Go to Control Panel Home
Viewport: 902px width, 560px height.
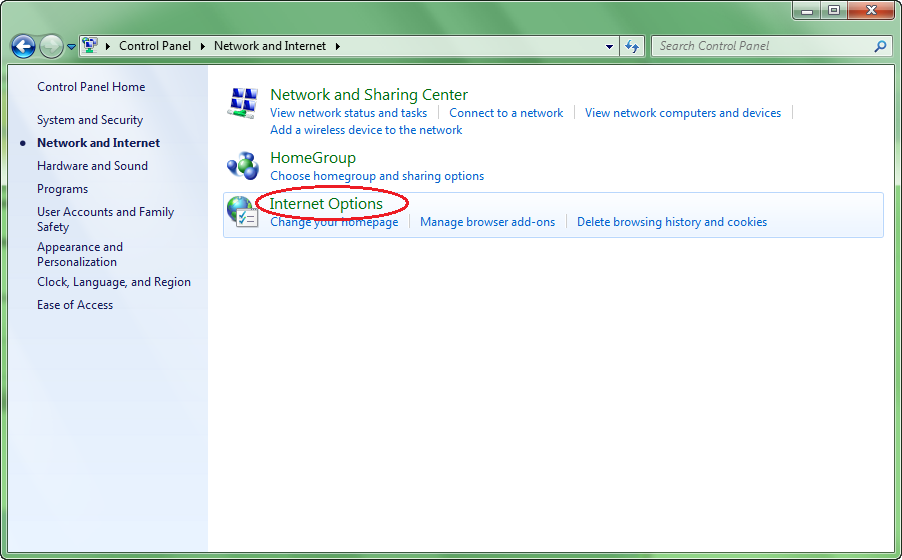pyautogui.click(x=91, y=87)
